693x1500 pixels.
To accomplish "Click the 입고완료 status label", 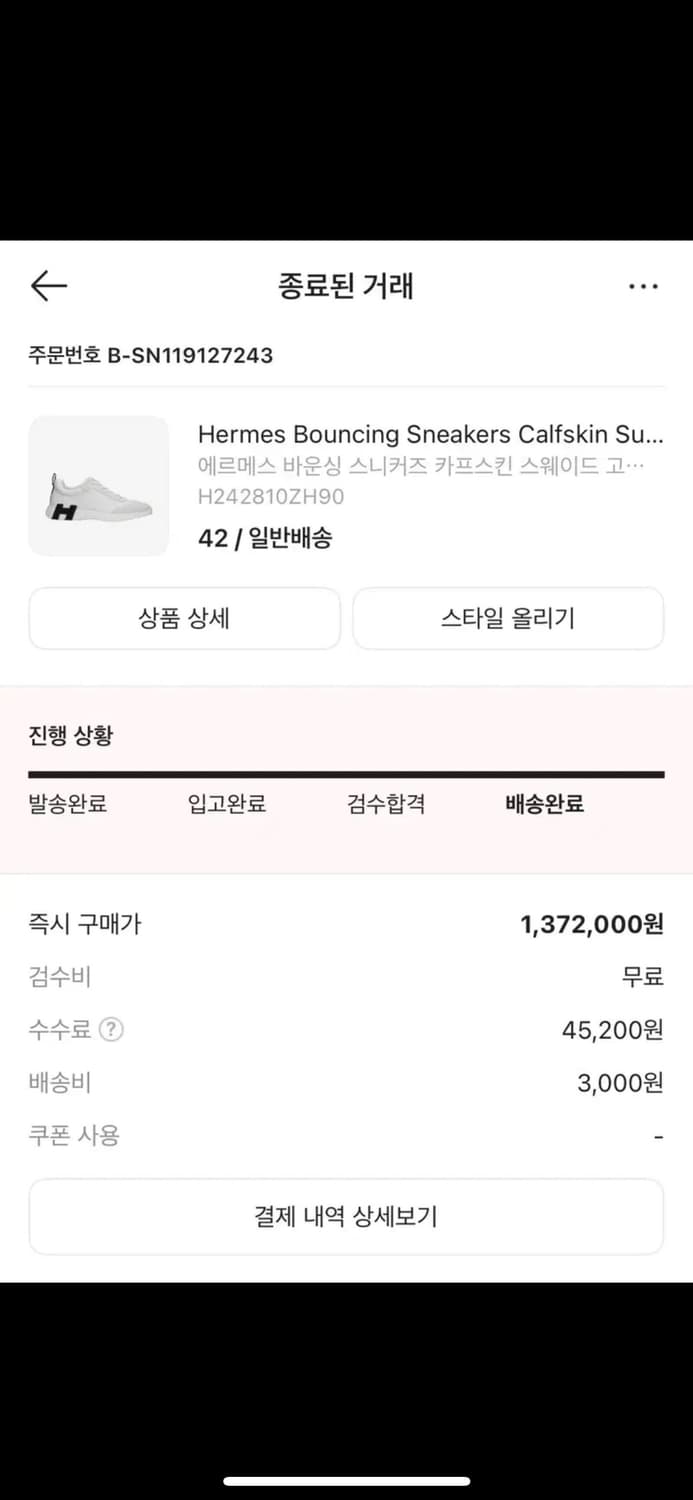I will click(225, 803).
